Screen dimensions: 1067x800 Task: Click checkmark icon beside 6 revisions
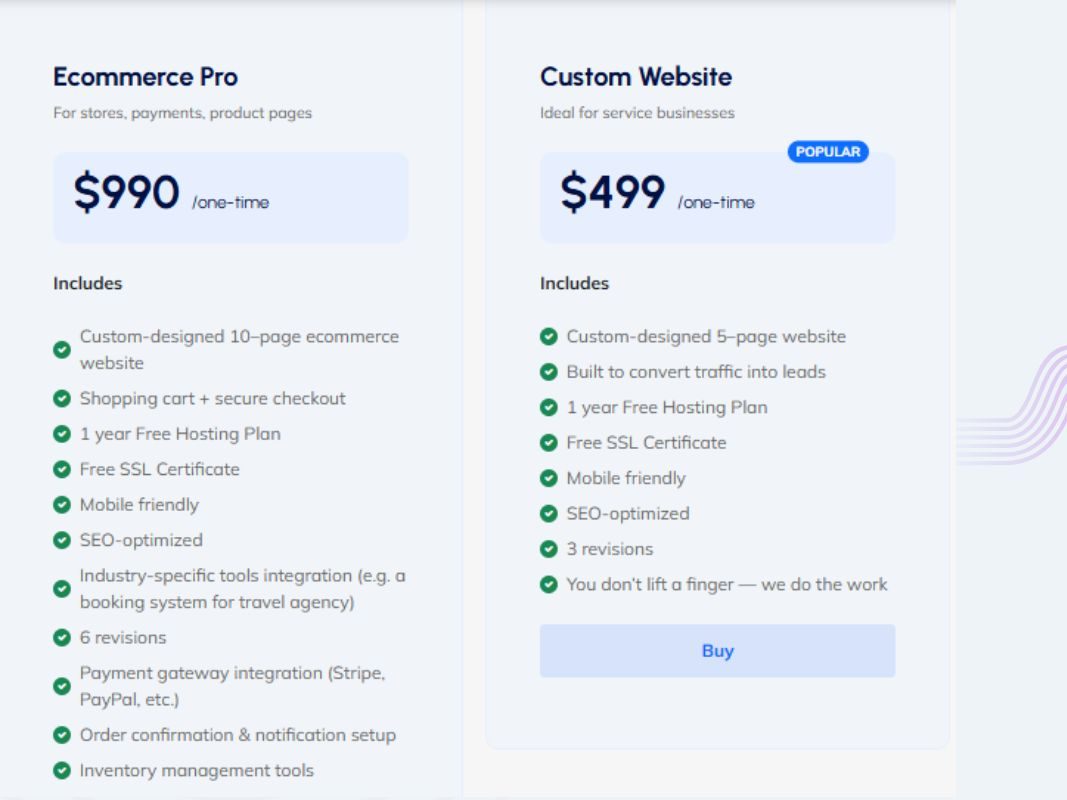(62, 637)
